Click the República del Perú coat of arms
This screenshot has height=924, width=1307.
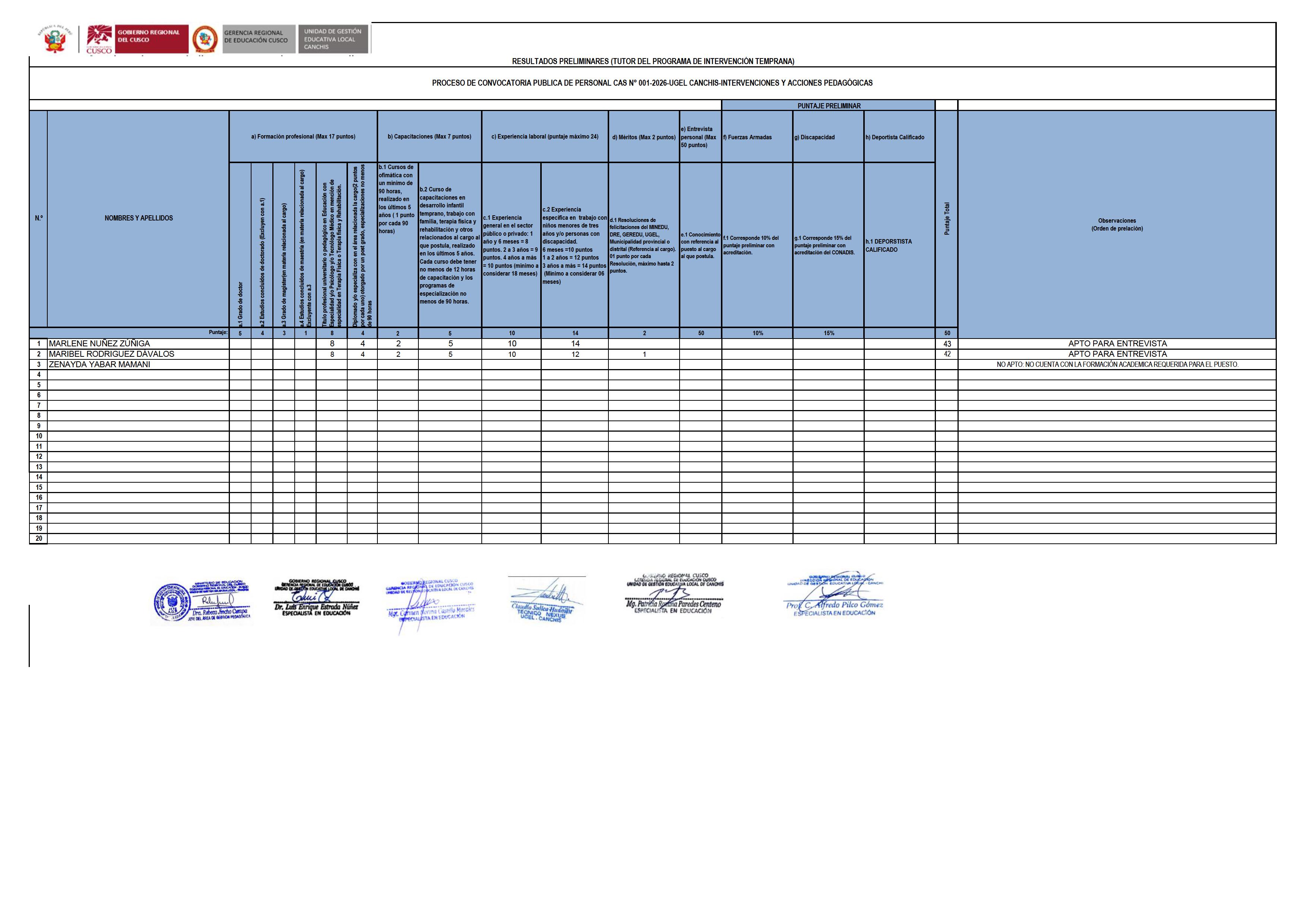click(55, 40)
